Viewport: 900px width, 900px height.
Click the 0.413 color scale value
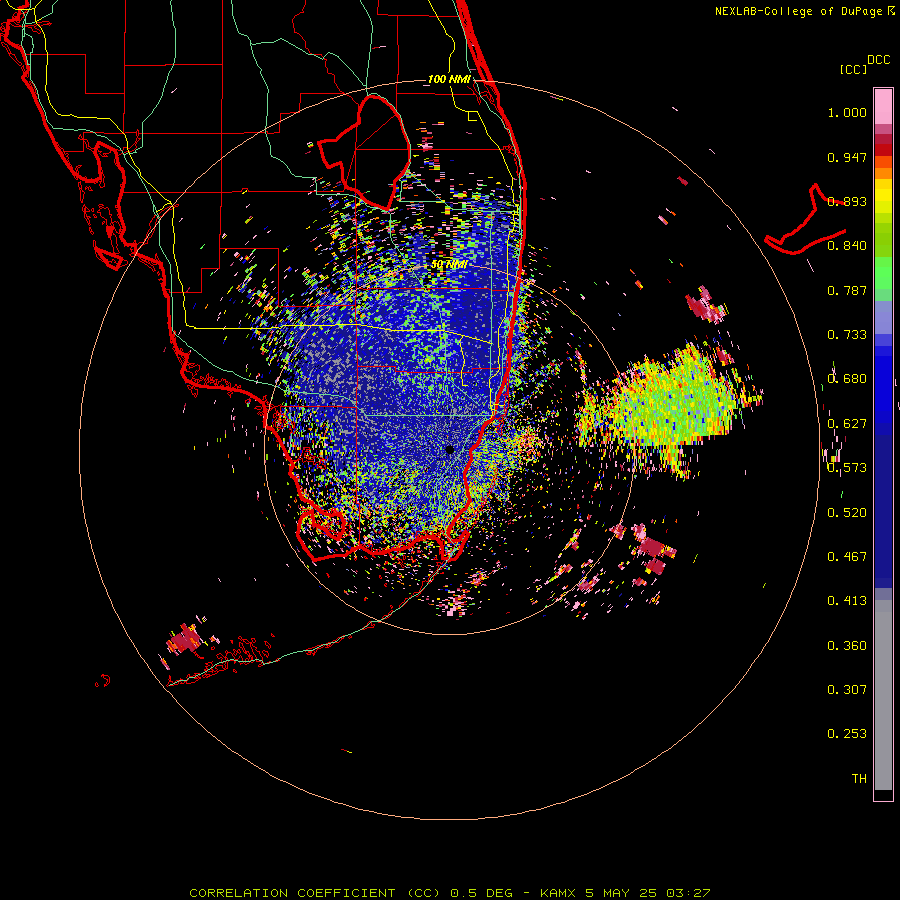(847, 601)
